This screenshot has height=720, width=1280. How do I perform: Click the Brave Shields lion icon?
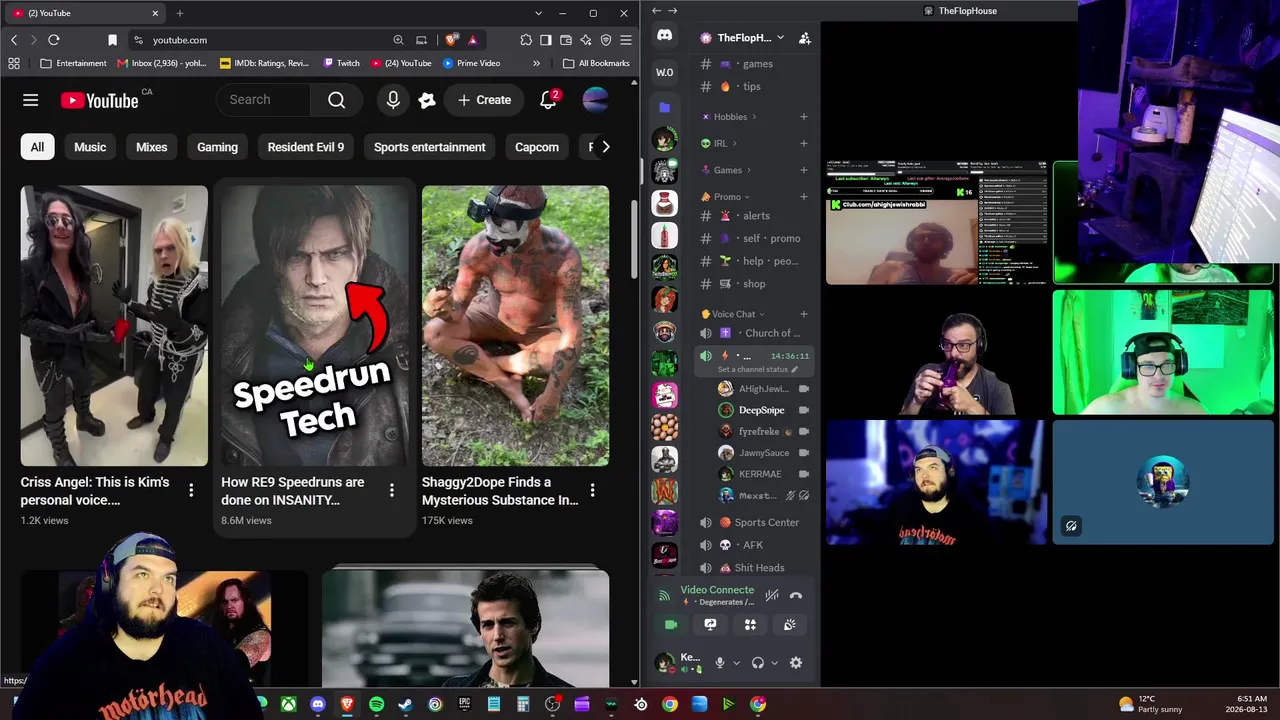tap(452, 40)
